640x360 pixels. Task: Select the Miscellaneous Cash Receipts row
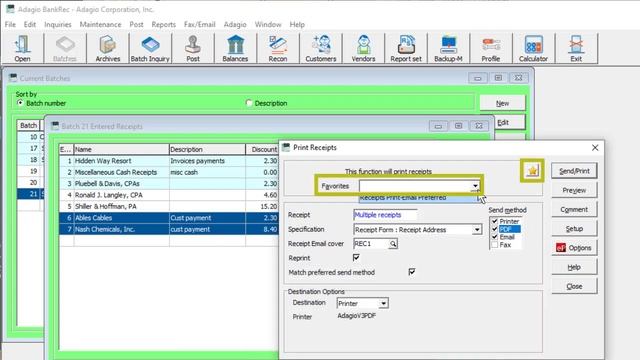pos(169,172)
